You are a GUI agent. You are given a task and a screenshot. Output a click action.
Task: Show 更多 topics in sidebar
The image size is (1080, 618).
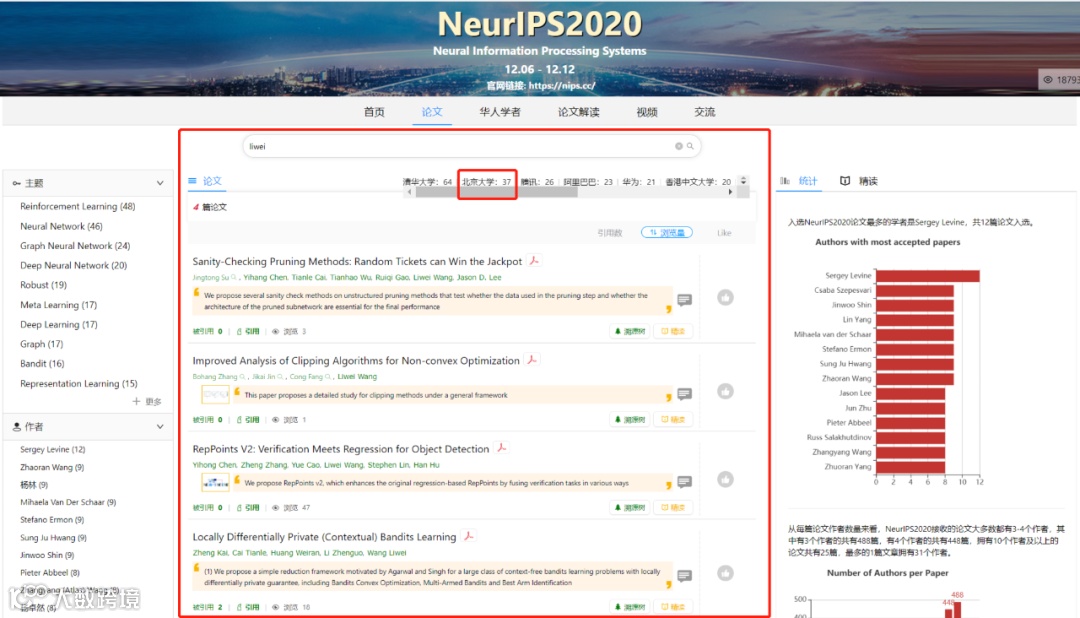coord(147,401)
